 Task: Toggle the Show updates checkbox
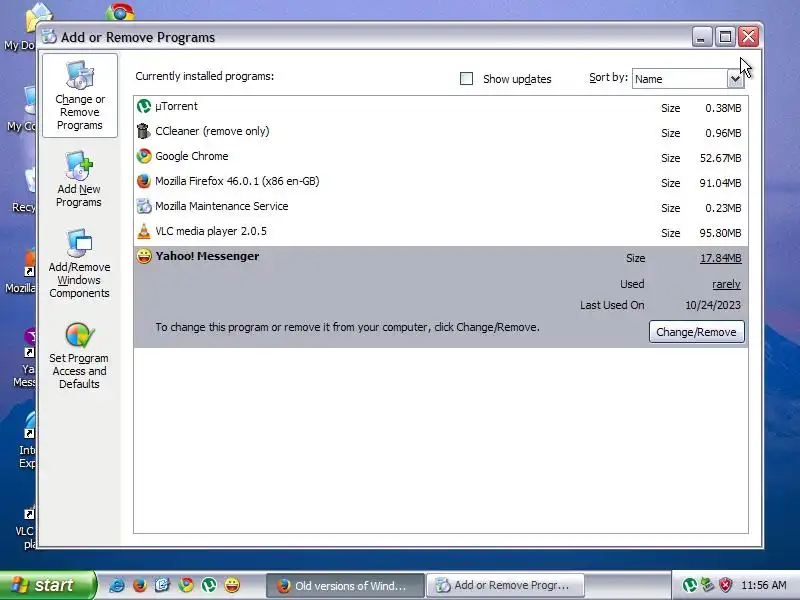click(466, 79)
